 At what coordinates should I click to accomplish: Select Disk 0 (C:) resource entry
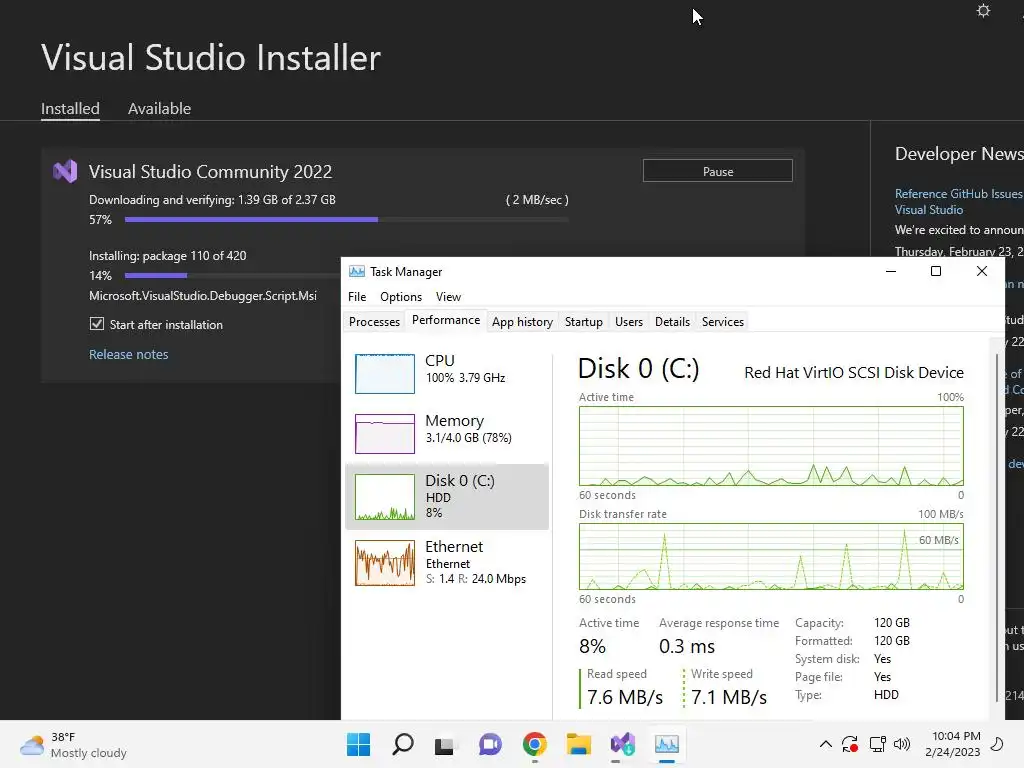click(447, 496)
